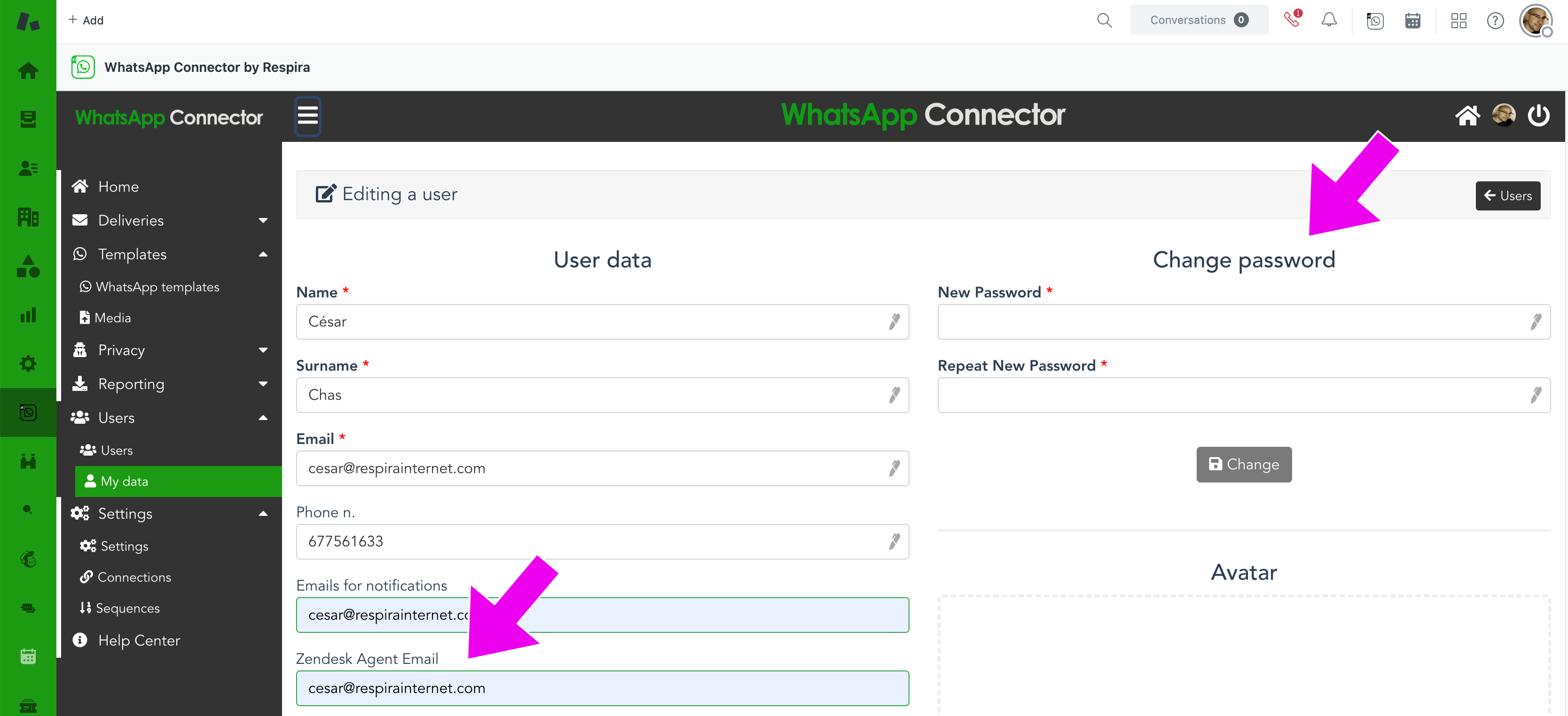Click the Change password button
Screen dimensions: 1568x716
[1244, 465]
